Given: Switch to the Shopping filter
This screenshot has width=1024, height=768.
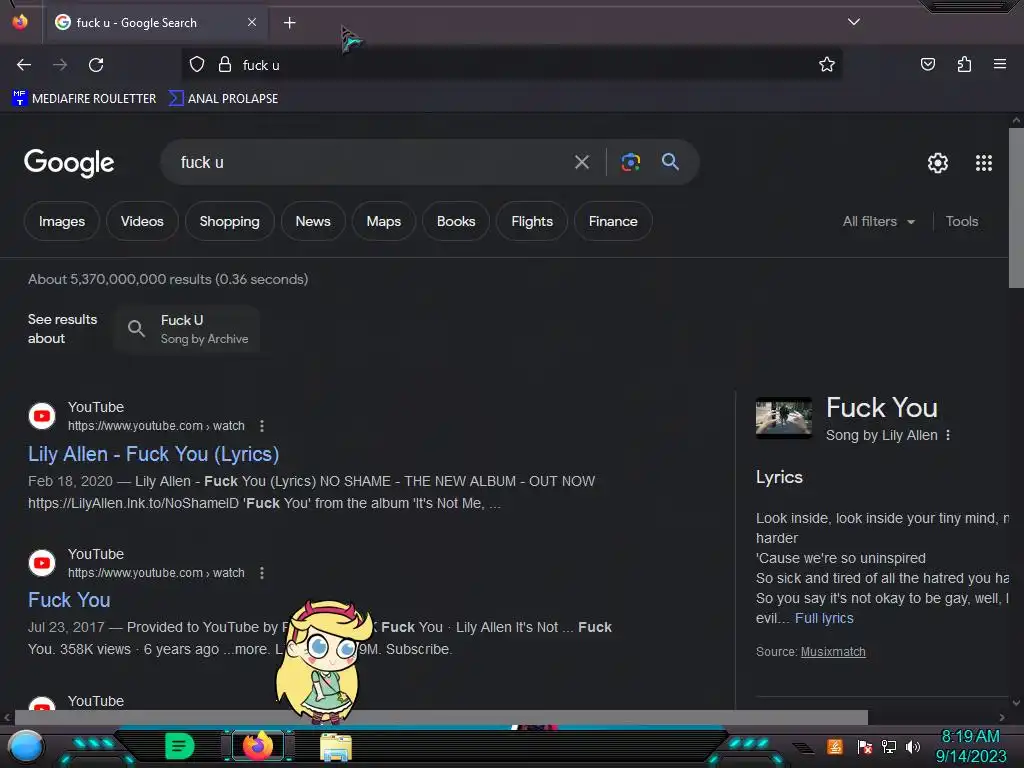Looking at the screenshot, I should click(x=229, y=221).
